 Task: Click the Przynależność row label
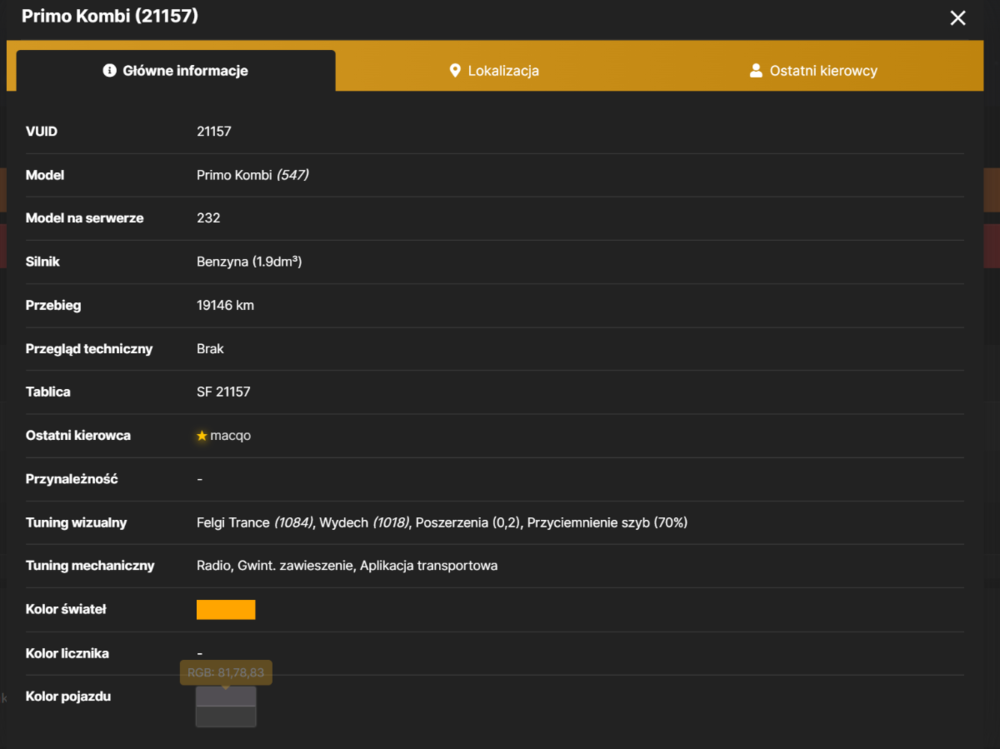point(71,479)
